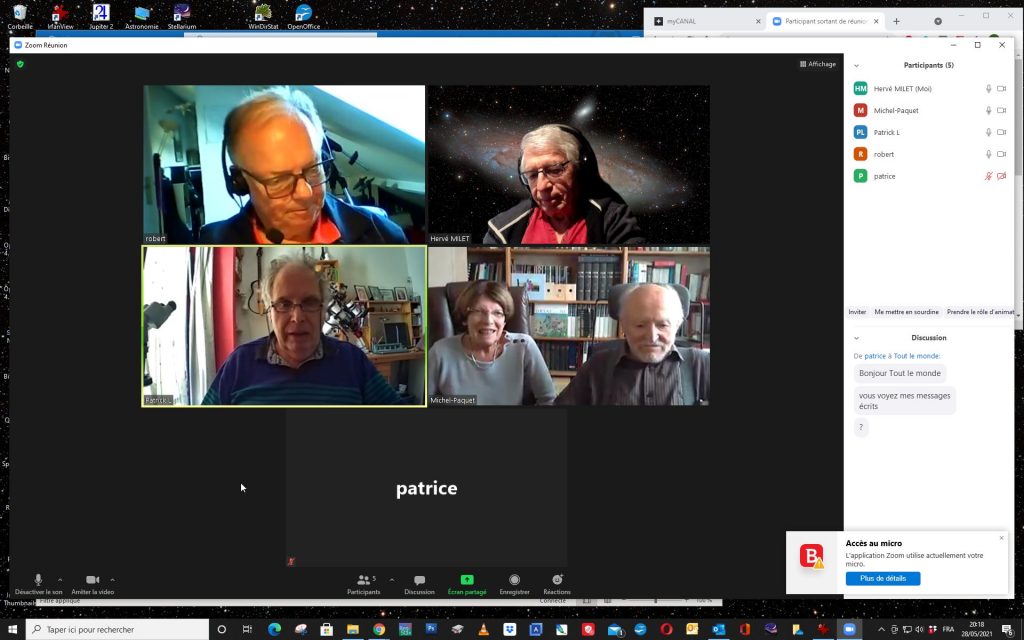Open the Jupiter 2 desktop shortcut
The image size is (1024, 640).
(x=101, y=17)
